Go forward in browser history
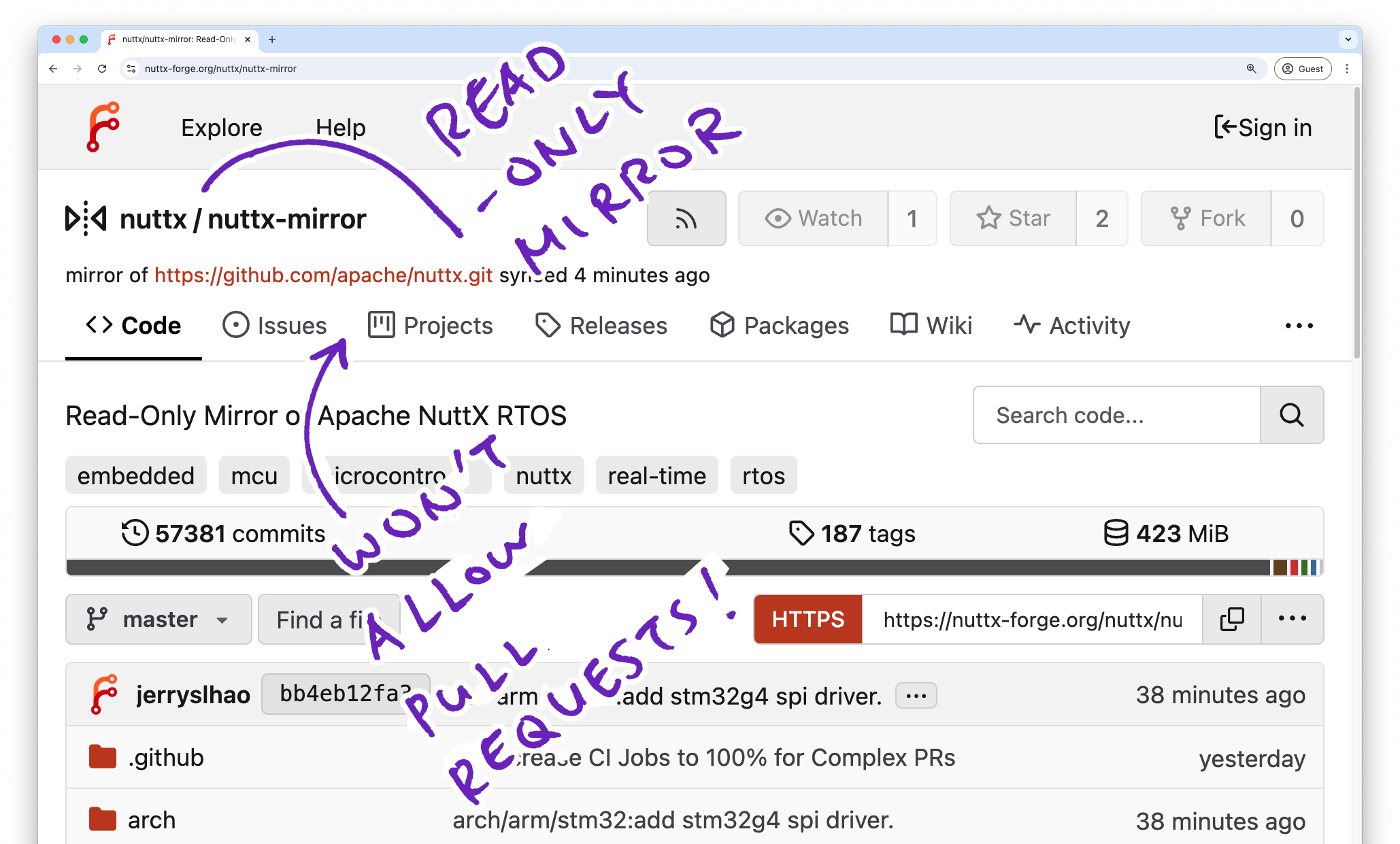Image resolution: width=1400 pixels, height=844 pixels. pyautogui.click(x=78, y=69)
